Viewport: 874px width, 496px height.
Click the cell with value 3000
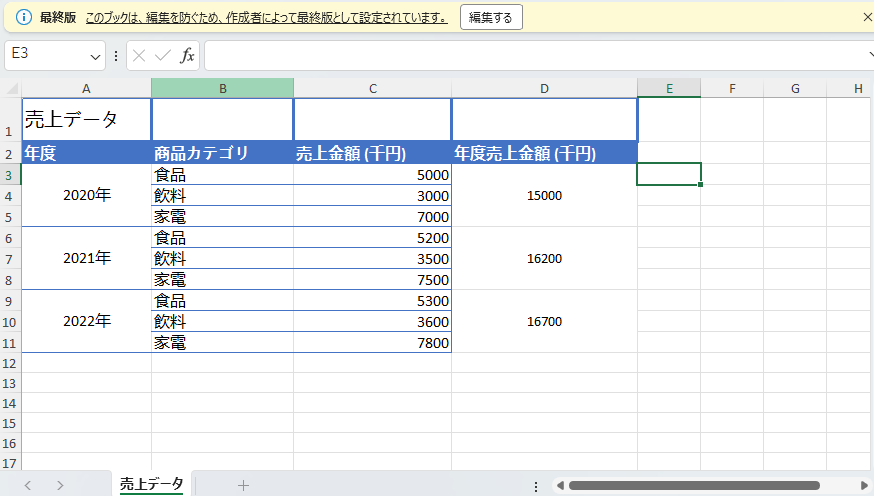click(372, 196)
